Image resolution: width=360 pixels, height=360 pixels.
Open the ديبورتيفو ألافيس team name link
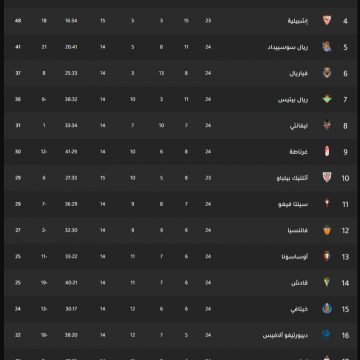click(x=285, y=335)
